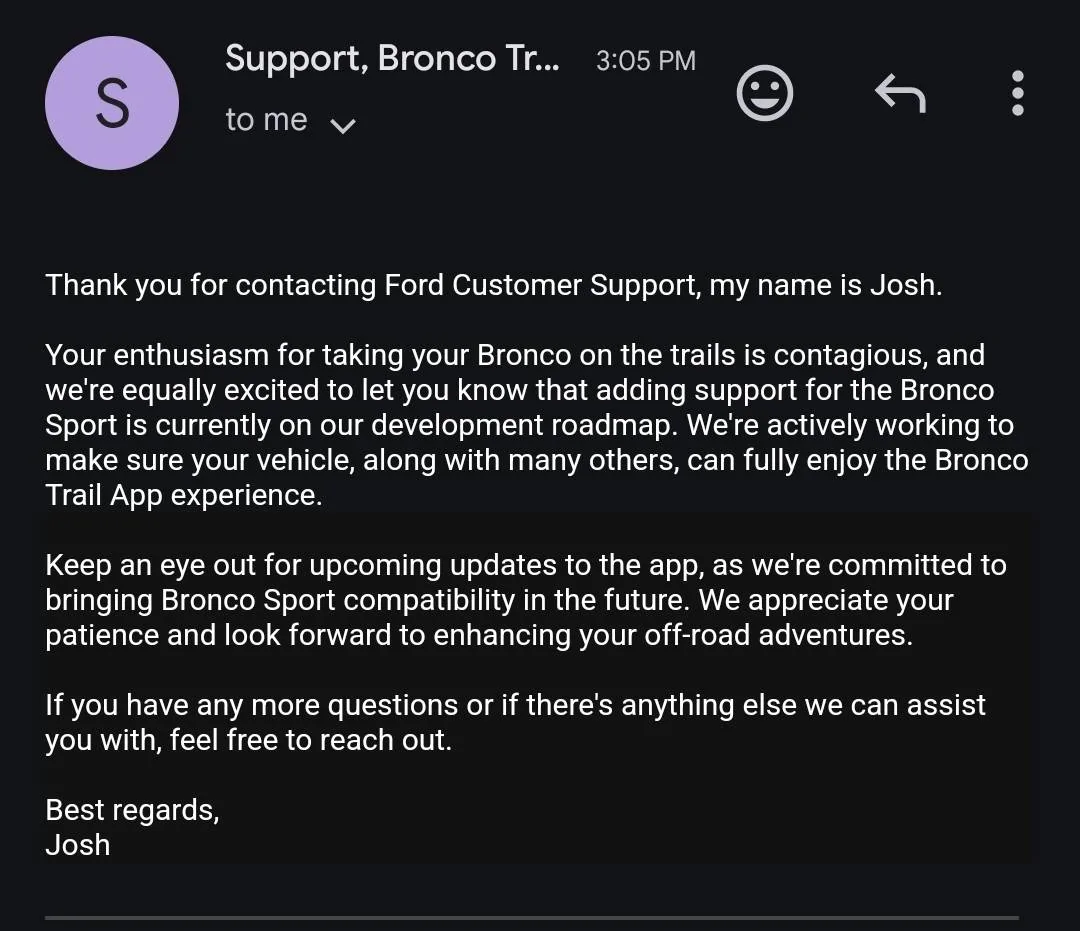This screenshot has width=1080, height=931.
Task: Add an emoji reaction to this email
Action: click(x=765, y=94)
